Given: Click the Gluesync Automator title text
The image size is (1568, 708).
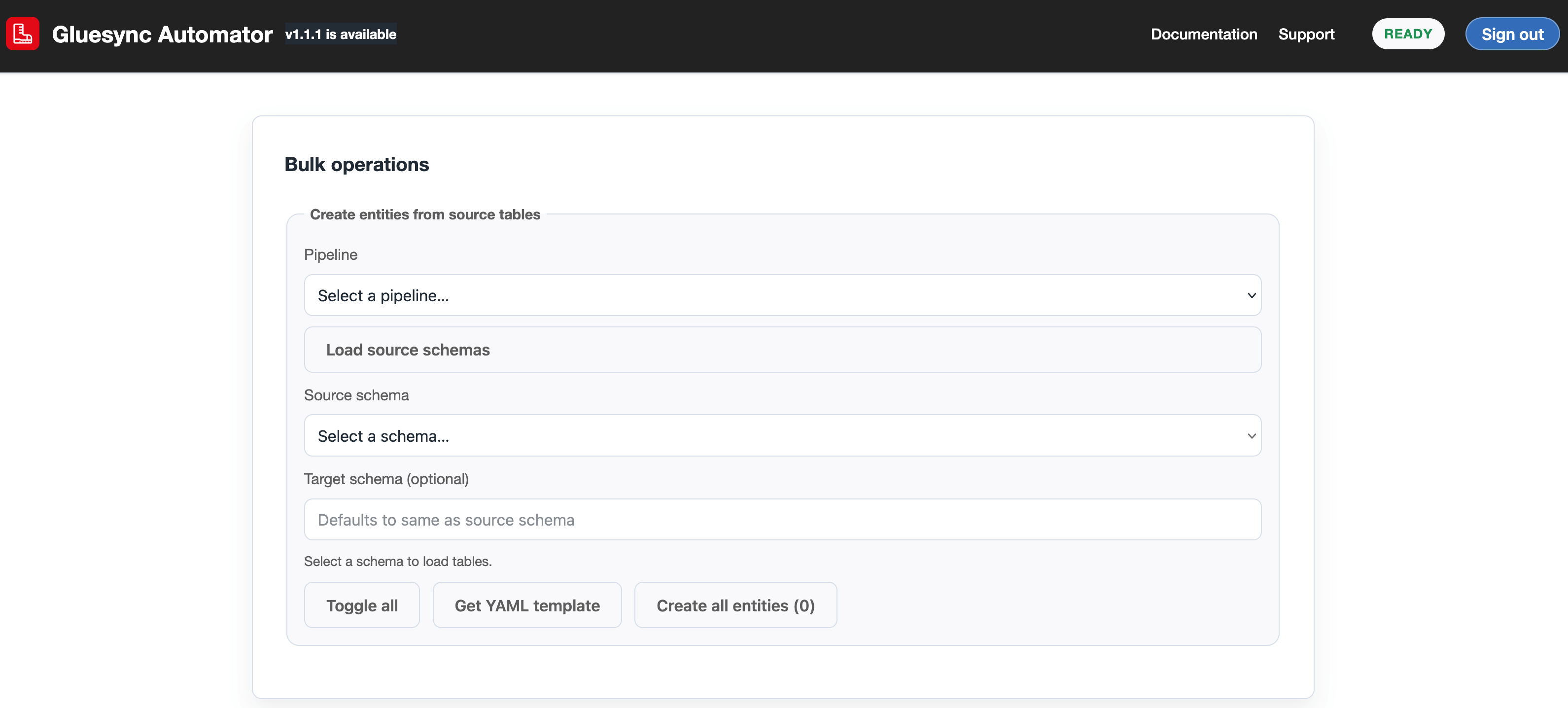Looking at the screenshot, I should 162,34.
